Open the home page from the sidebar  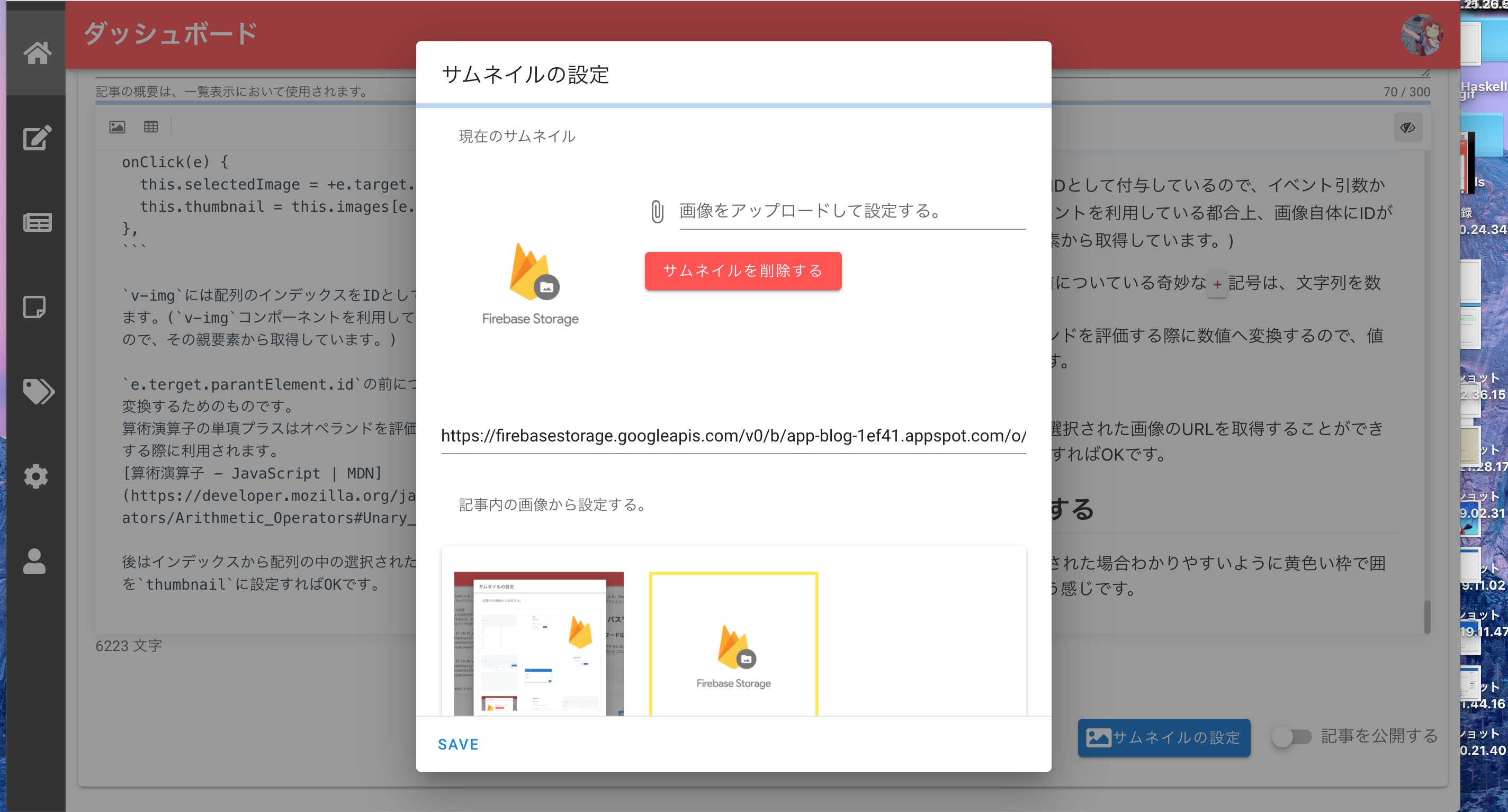pyautogui.click(x=37, y=53)
